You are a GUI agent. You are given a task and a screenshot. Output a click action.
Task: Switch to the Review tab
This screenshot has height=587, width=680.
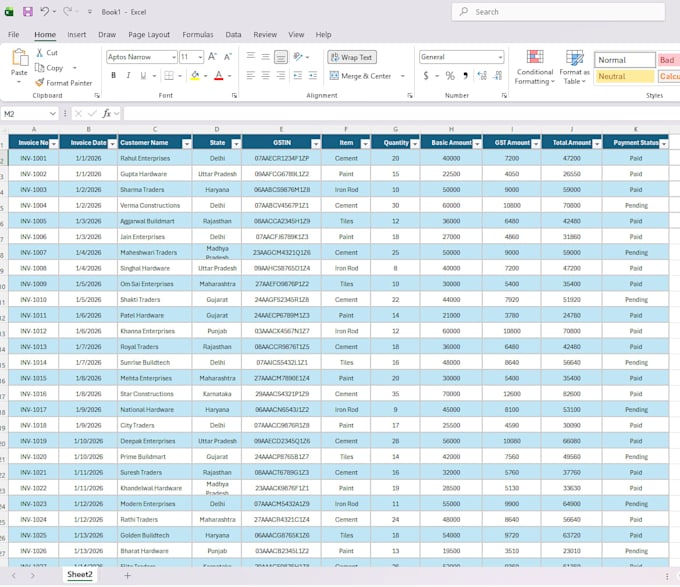[x=265, y=34]
